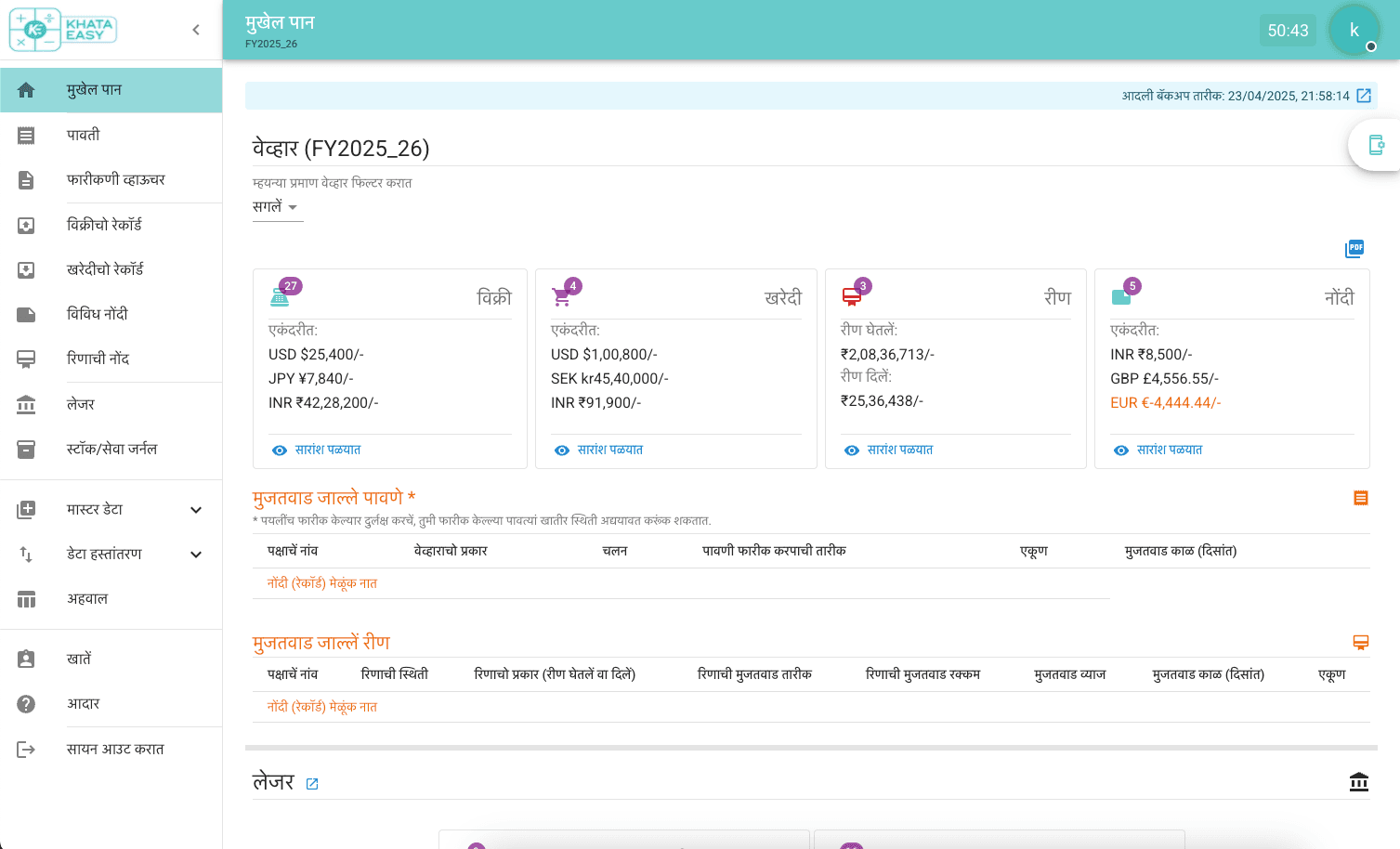This screenshot has width=1400, height=849.
Task: Click the user avatar labeled k
Action: tap(1354, 29)
